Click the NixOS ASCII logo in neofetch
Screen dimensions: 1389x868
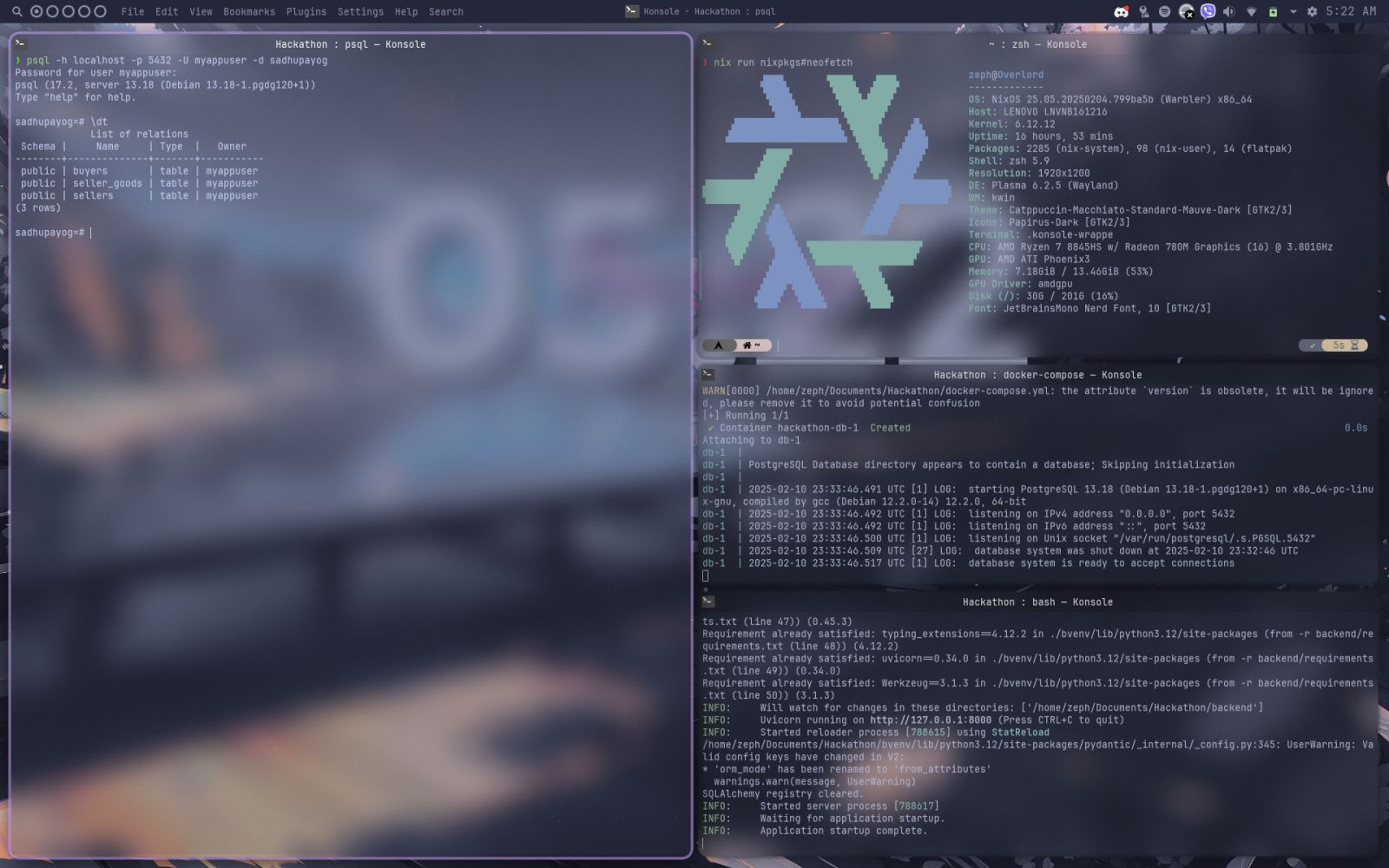(x=826, y=191)
